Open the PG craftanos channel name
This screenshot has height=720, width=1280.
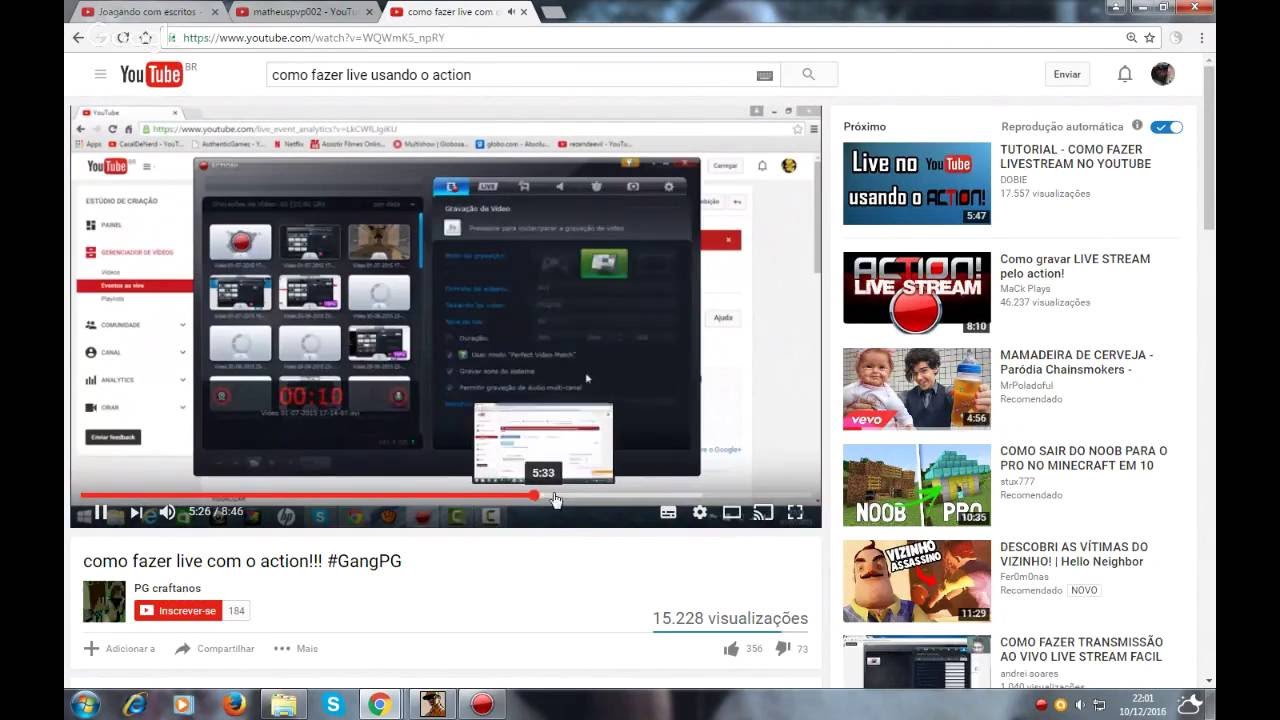click(x=167, y=588)
